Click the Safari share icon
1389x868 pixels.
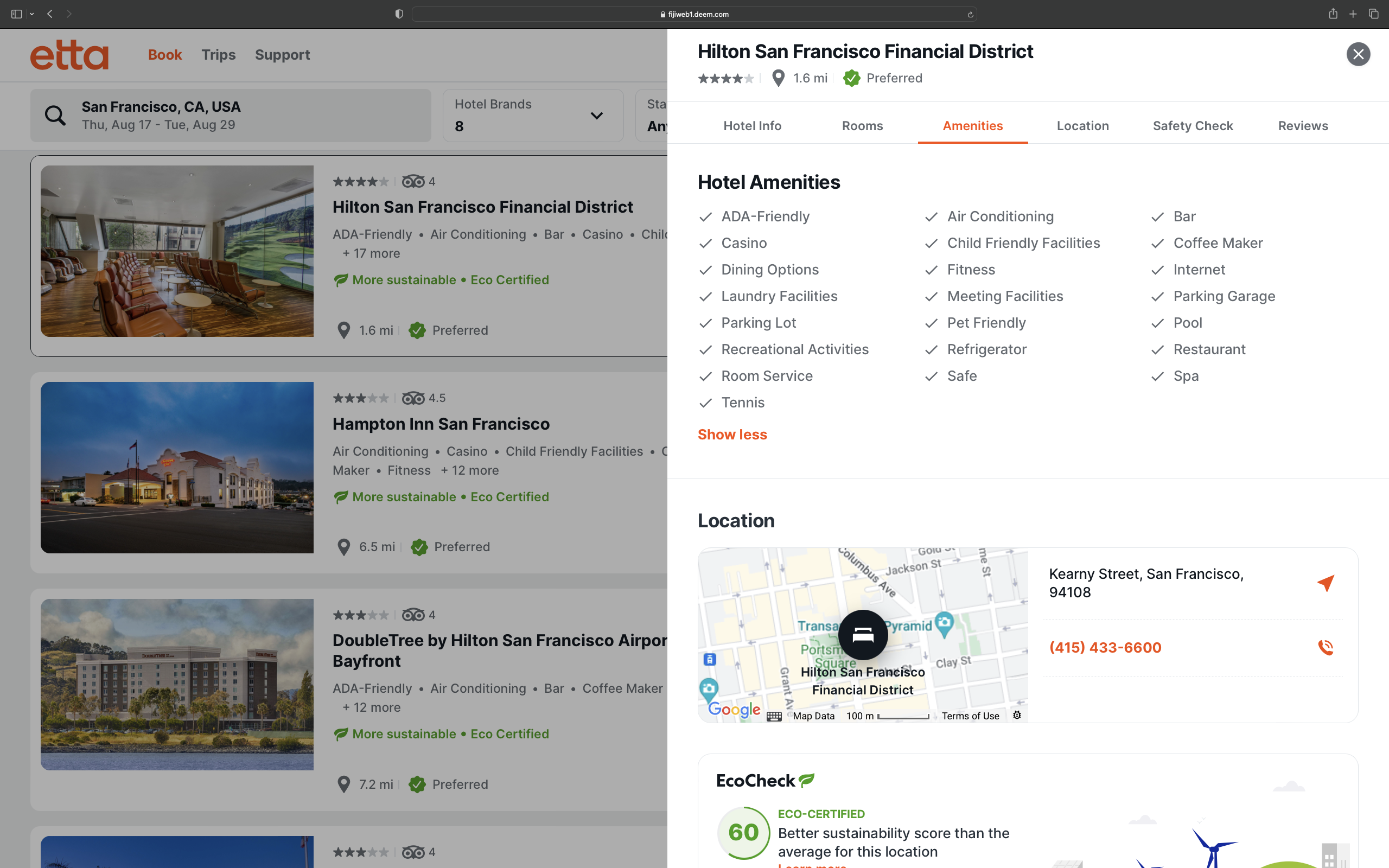[x=1333, y=14]
